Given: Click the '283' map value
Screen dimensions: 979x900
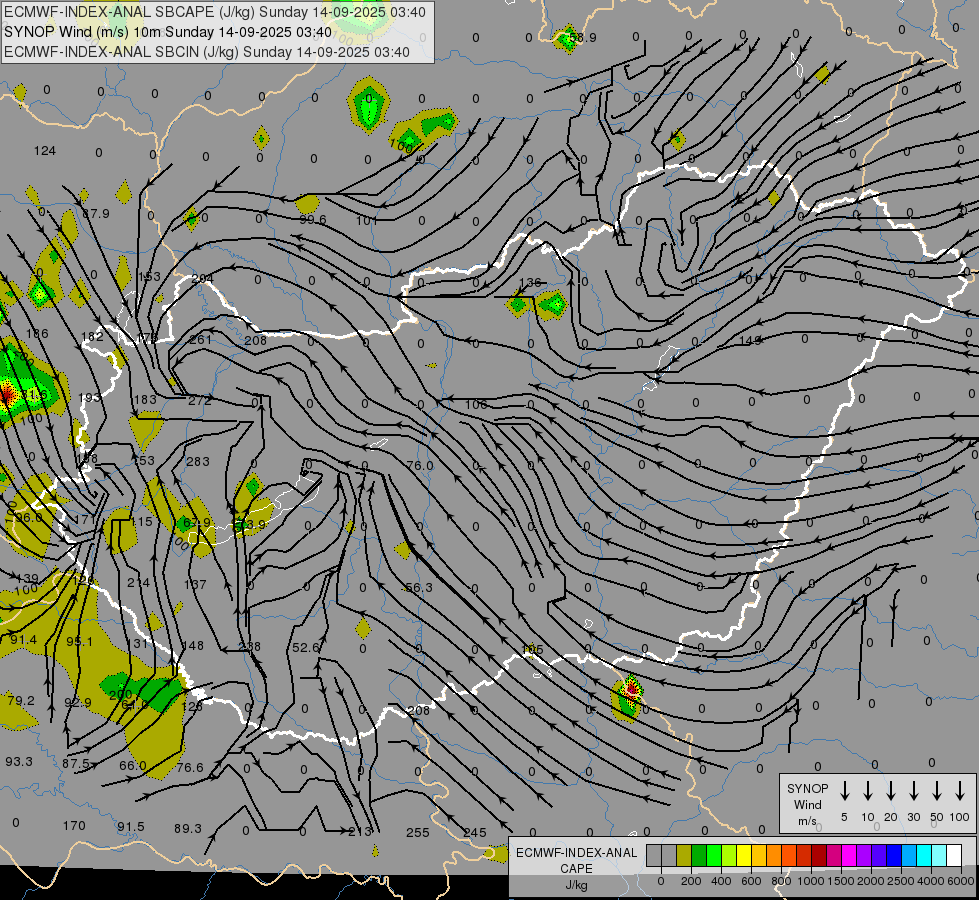Looking at the screenshot, I should [198, 462].
